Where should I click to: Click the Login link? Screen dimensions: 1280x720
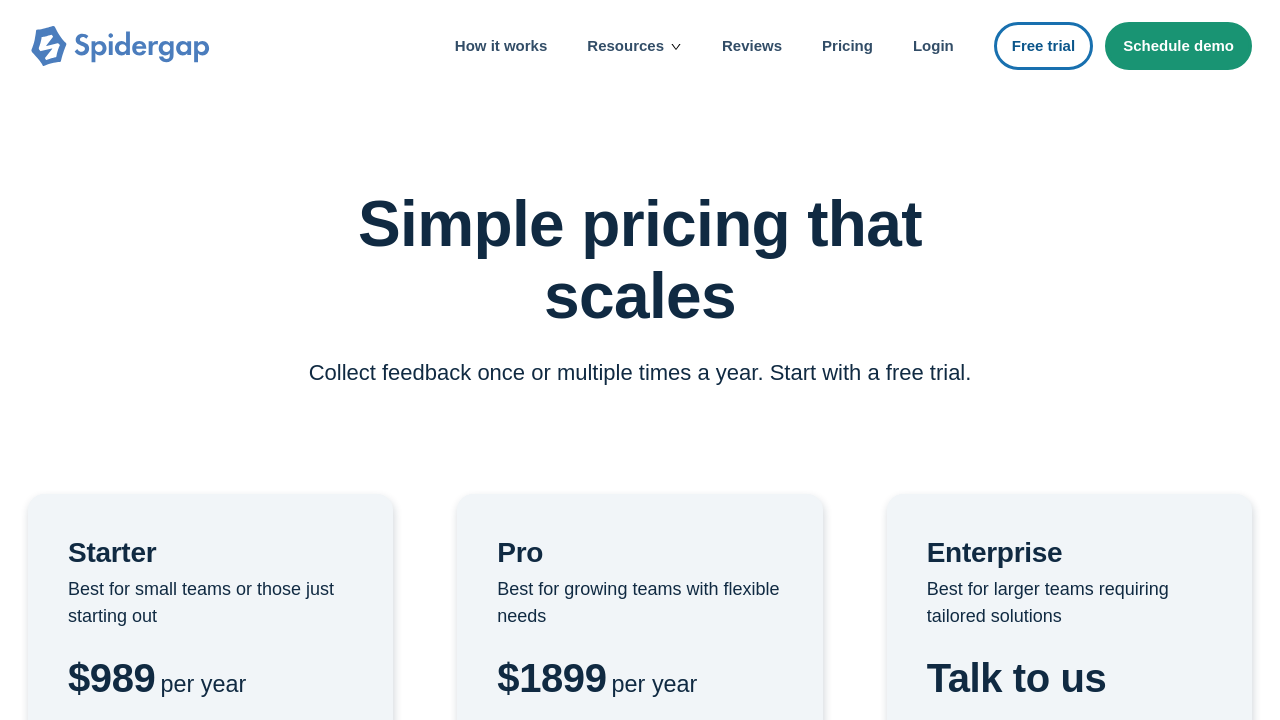point(933,46)
